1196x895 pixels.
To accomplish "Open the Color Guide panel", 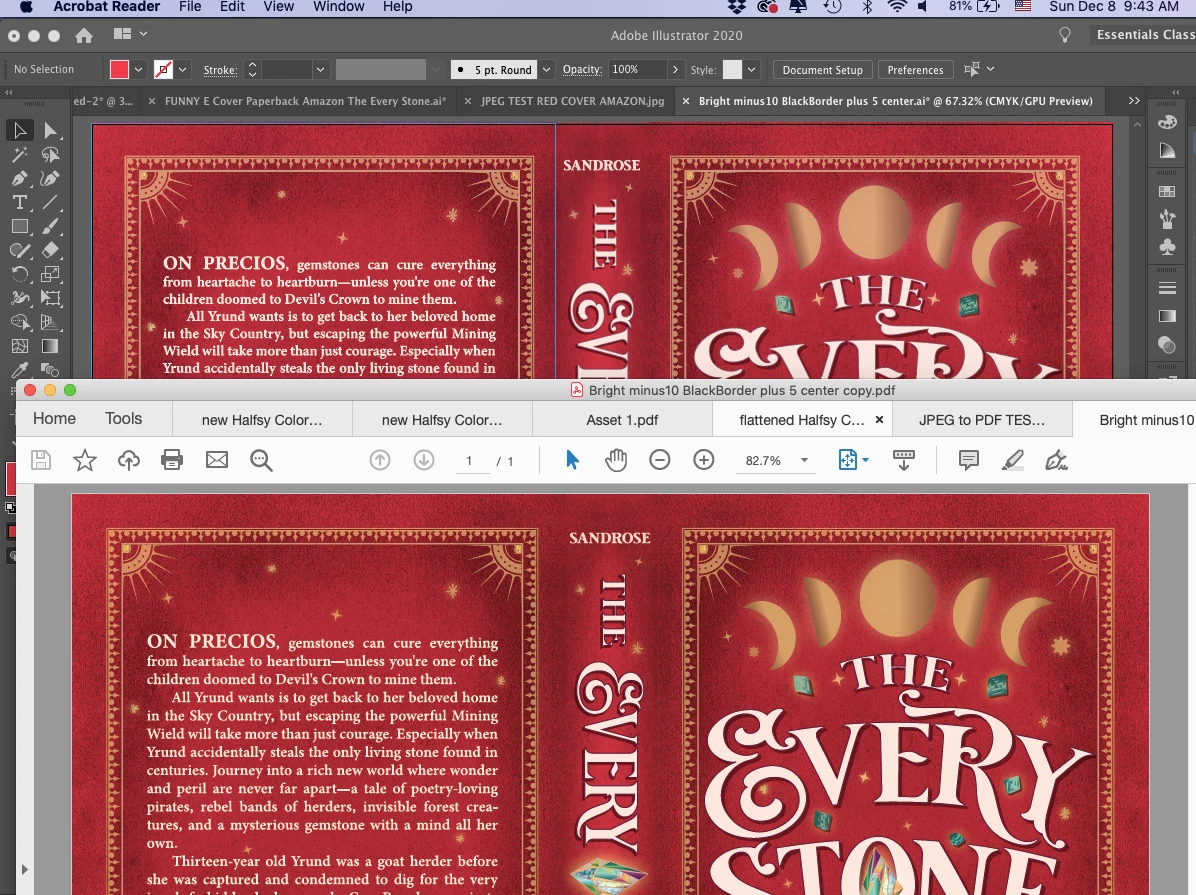I will 1167,150.
